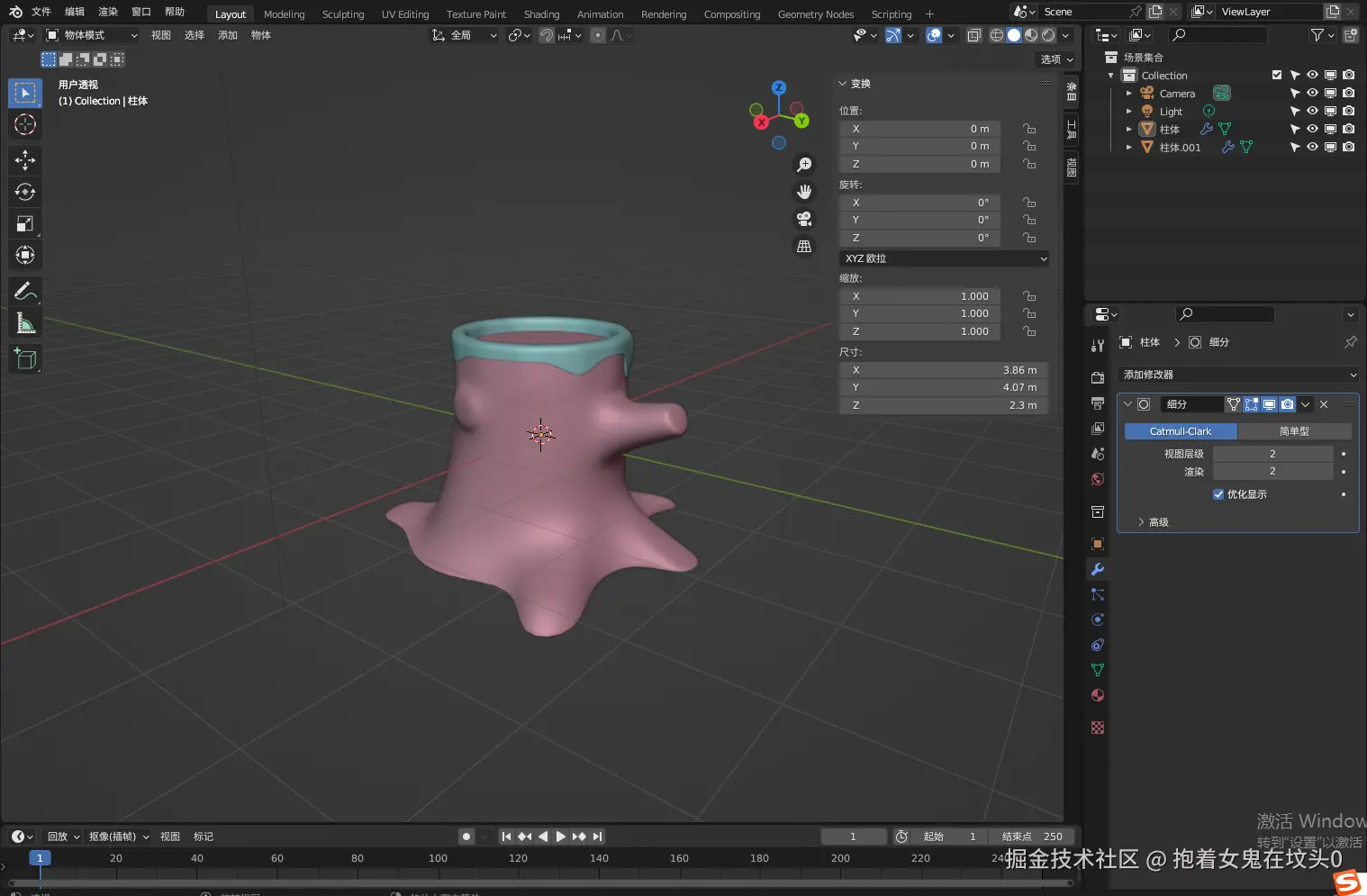Screen dimensions: 1367x896
Task: Select the Annotate tool
Action: coord(25,291)
